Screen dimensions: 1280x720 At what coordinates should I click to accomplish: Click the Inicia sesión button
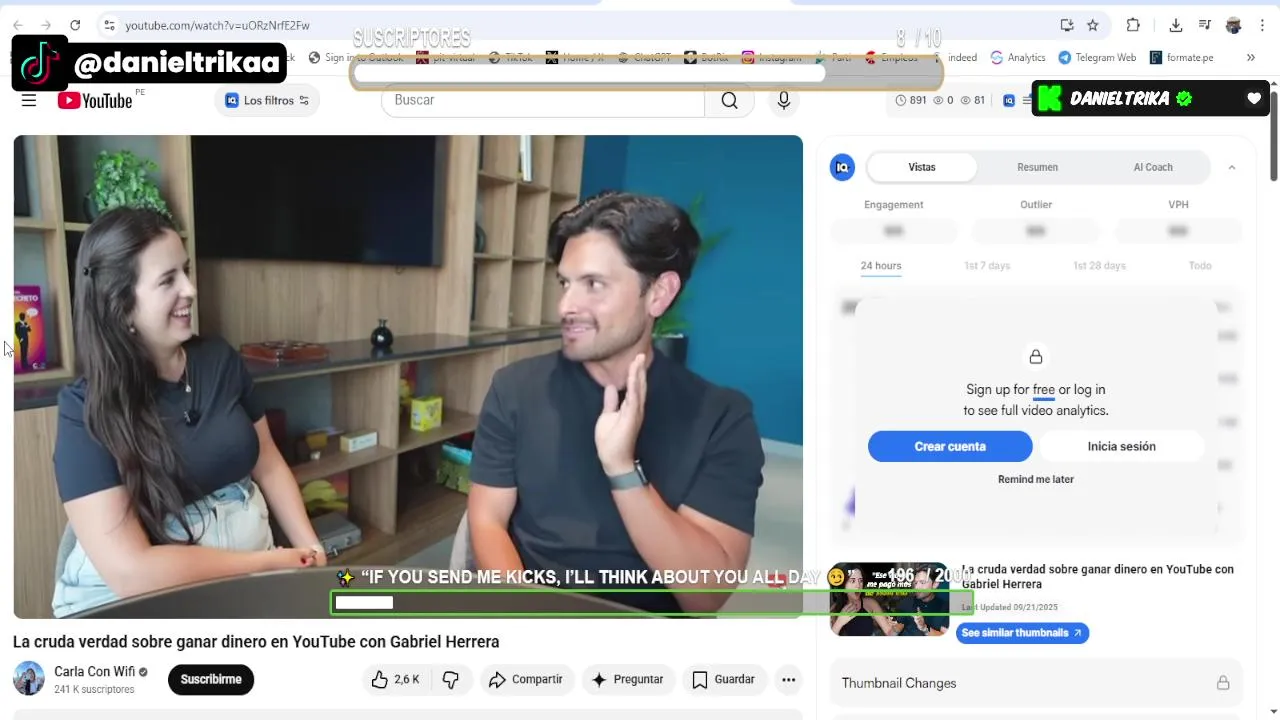(1122, 446)
